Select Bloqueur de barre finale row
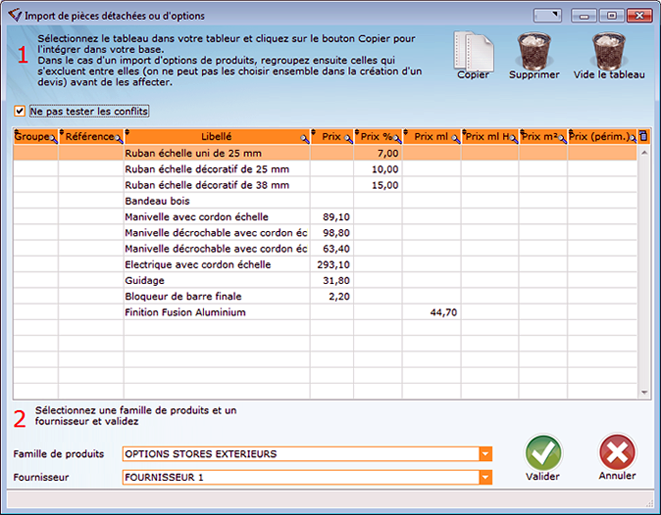The height and width of the screenshot is (515, 661). click(325, 297)
